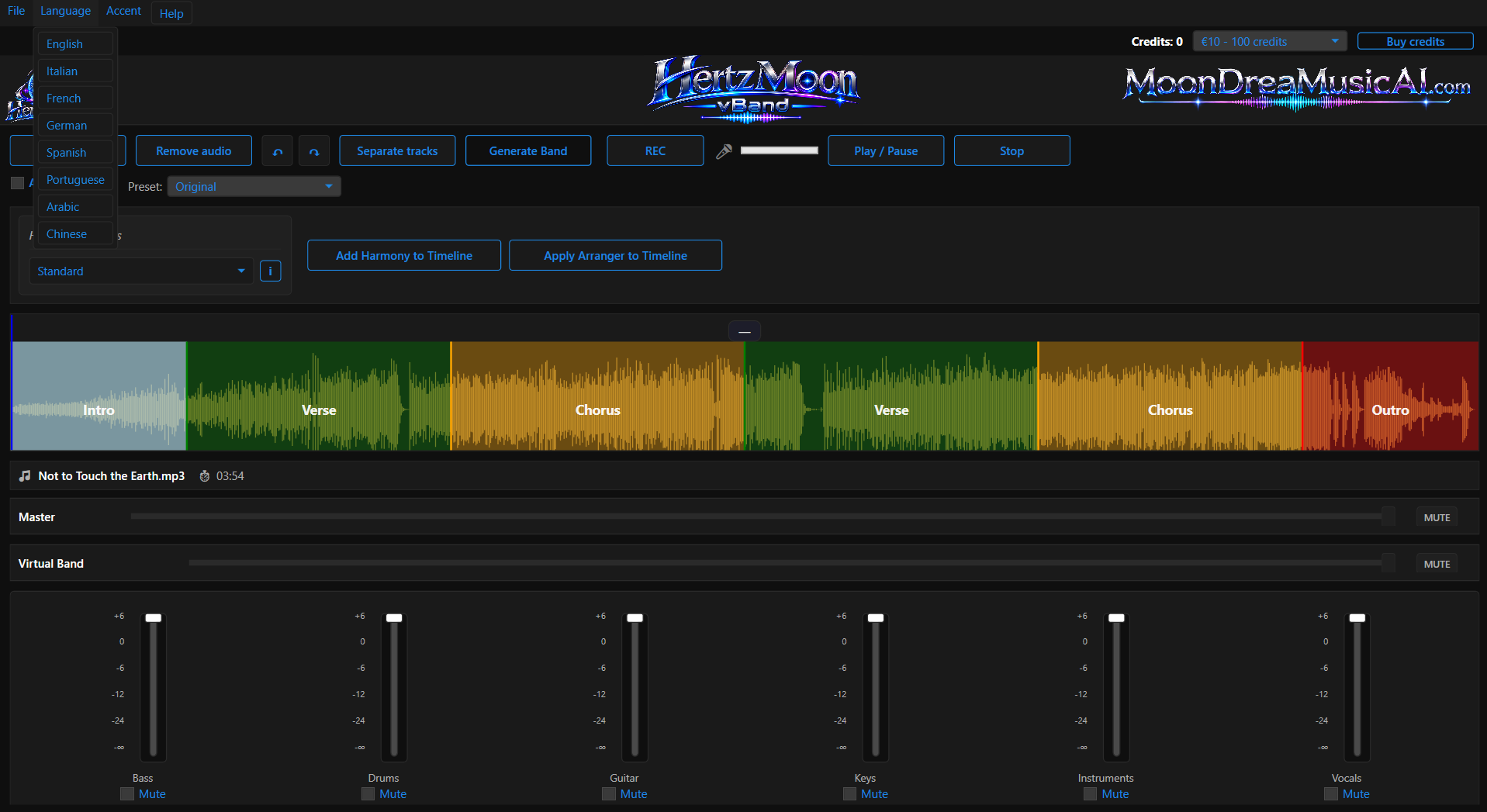
Task: Click the Credits: 0 counter
Action: tap(1157, 42)
